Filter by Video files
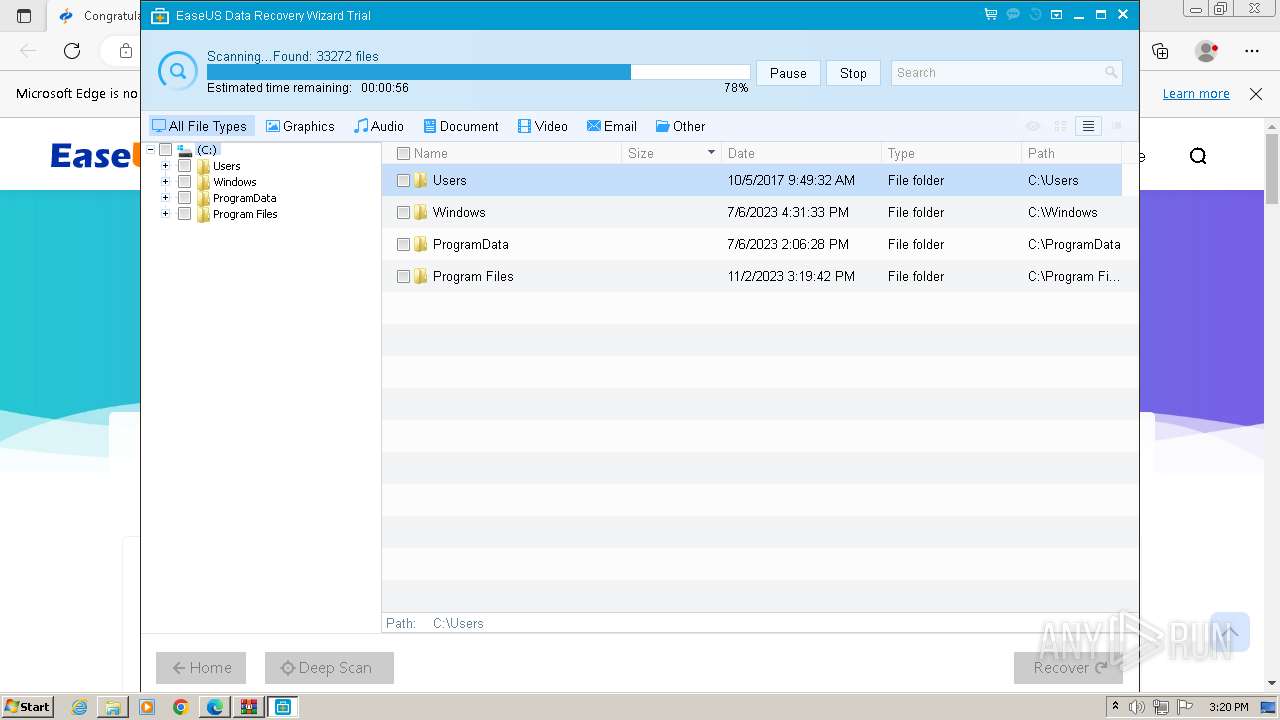Image resolution: width=1280 pixels, height=720 pixels. pos(543,126)
